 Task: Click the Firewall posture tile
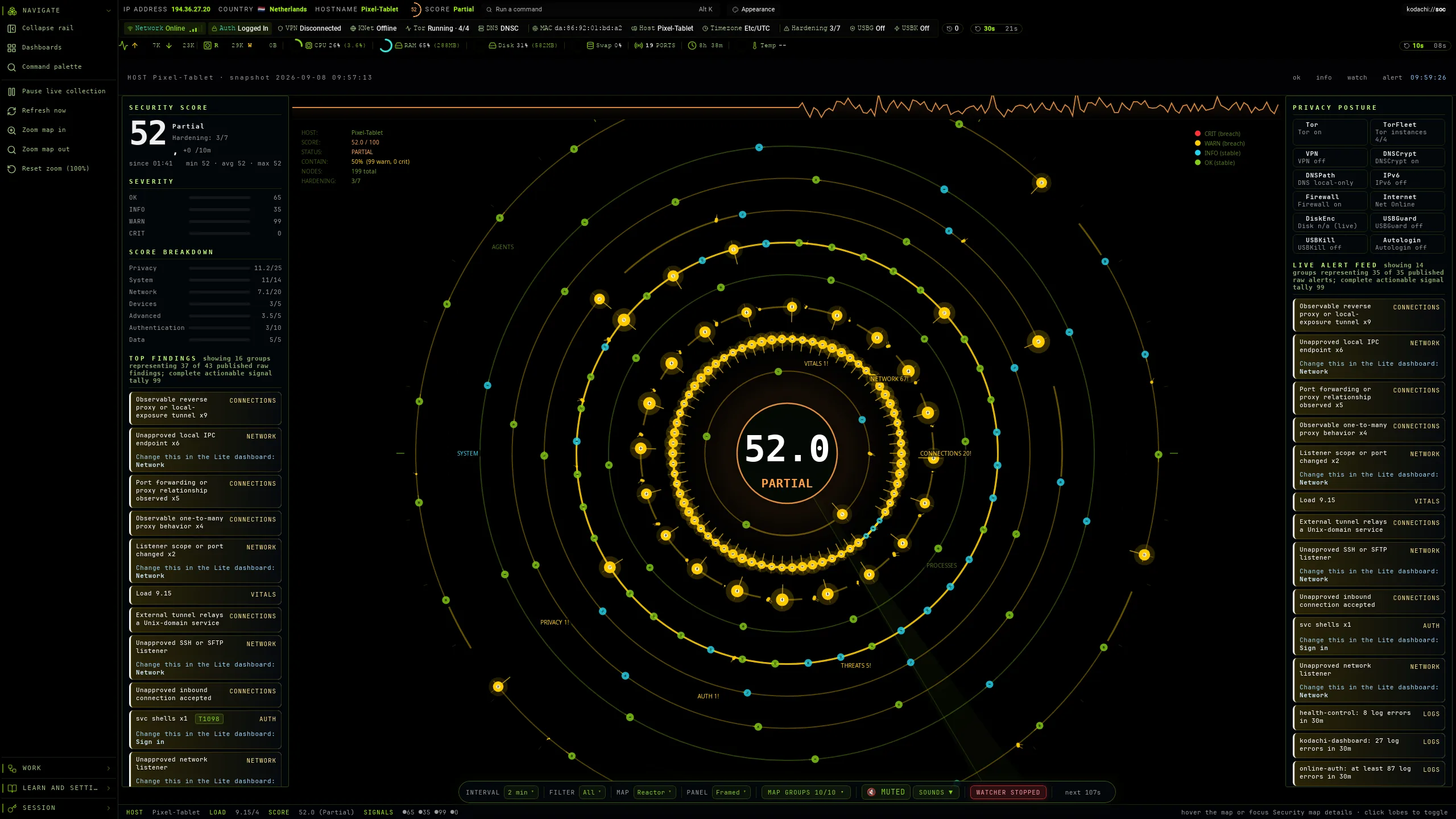pyautogui.click(x=1330, y=201)
